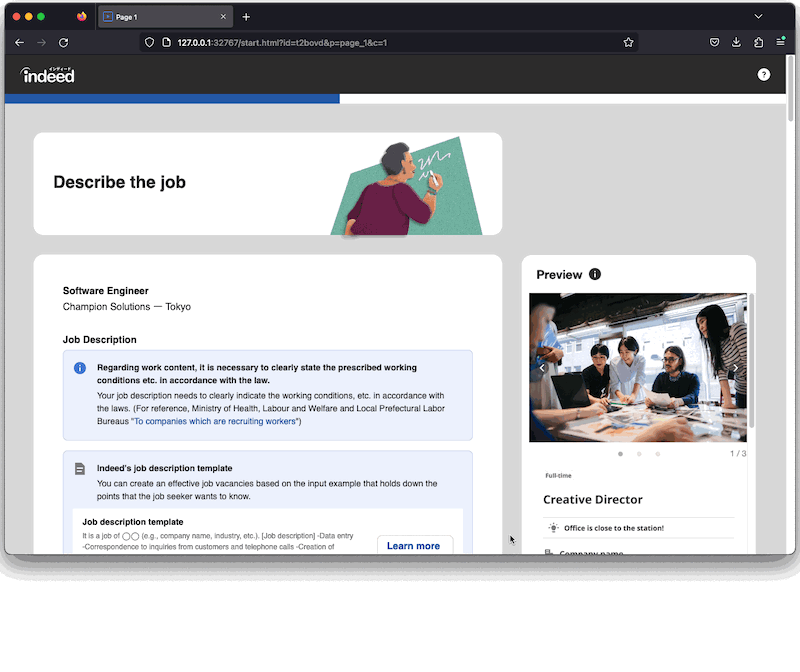Image resolution: width=800 pixels, height=672 pixels.
Task: Click the 'Full-time' label in preview
Action: click(558, 476)
